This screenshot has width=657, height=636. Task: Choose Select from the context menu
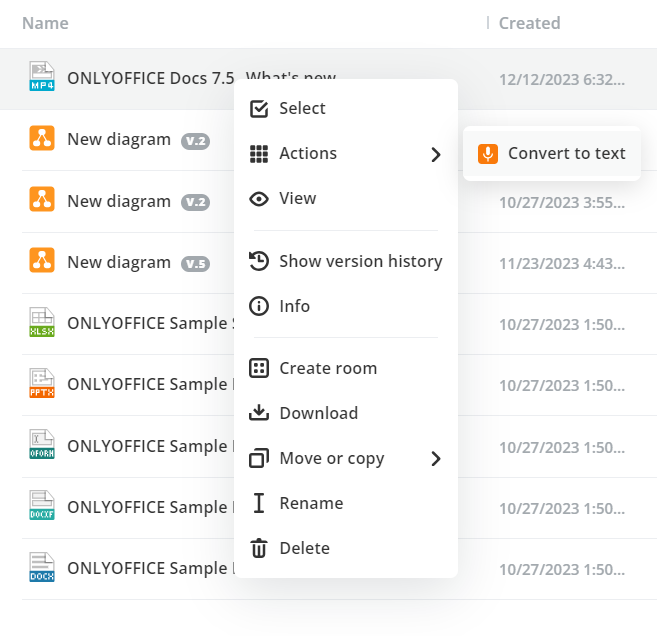point(302,108)
